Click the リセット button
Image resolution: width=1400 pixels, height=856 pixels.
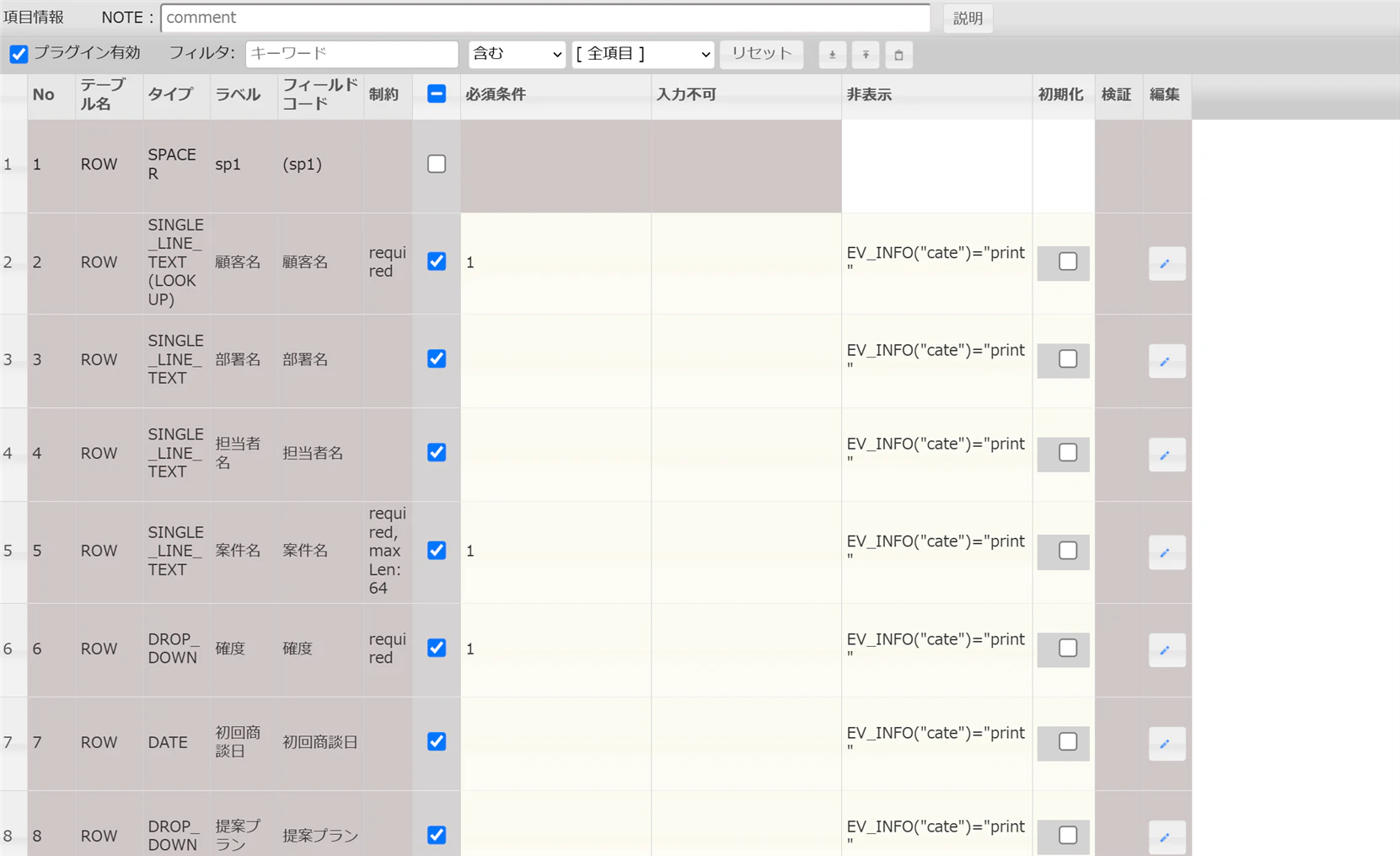click(761, 54)
